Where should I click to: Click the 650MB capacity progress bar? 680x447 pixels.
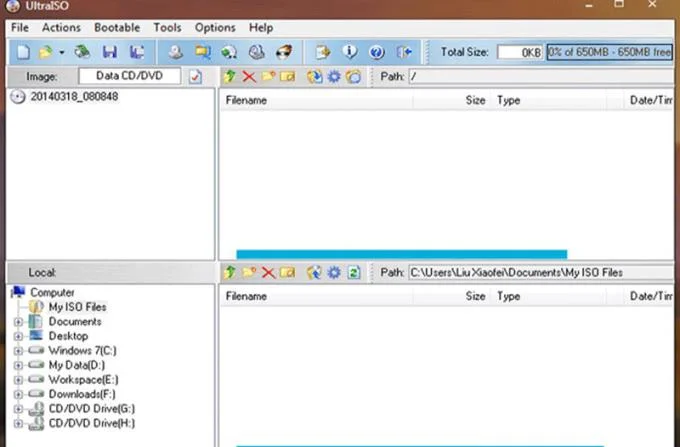(x=610, y=52)
